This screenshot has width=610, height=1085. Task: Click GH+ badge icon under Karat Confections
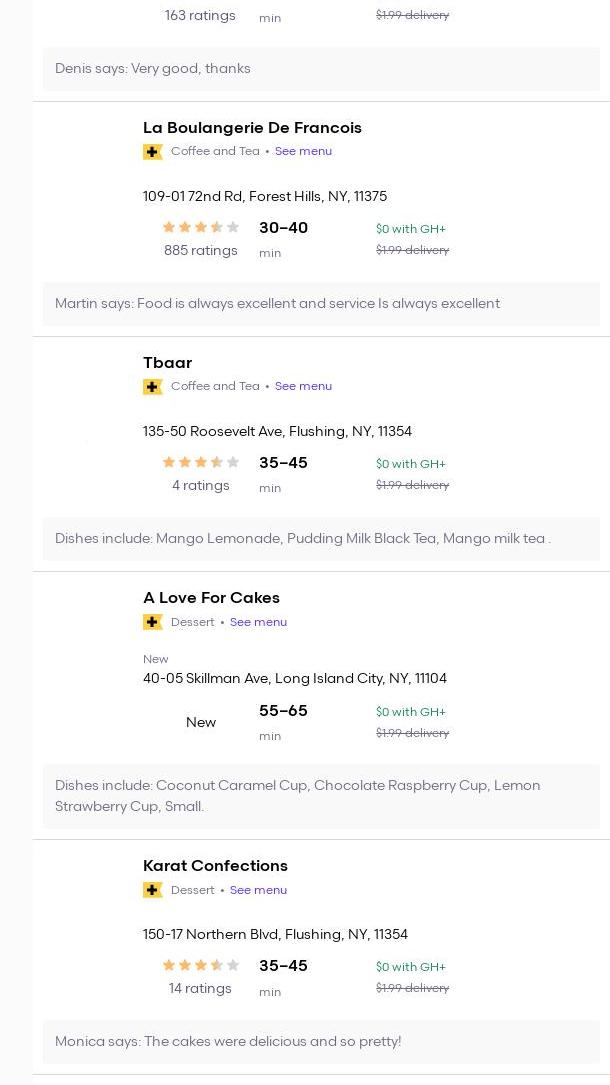[x=153, y=890]
